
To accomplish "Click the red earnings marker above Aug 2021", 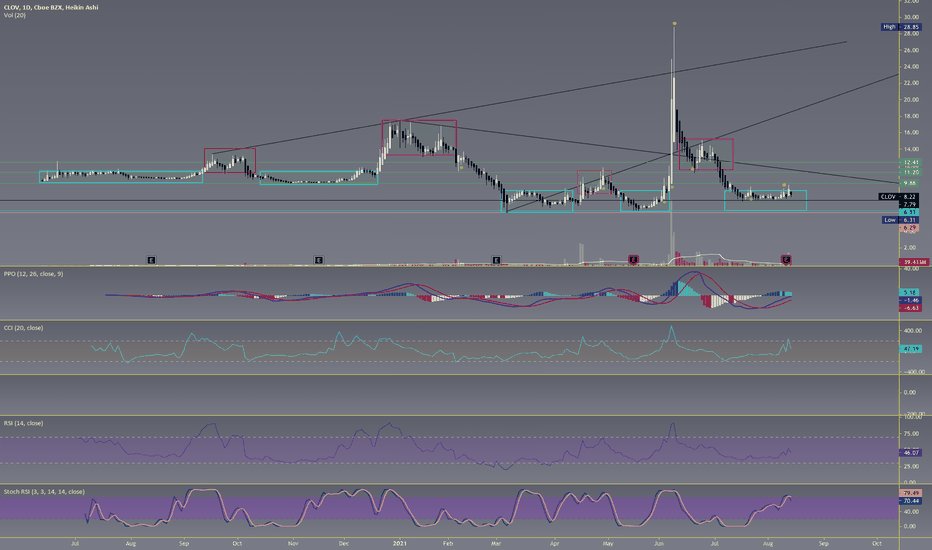I will (786, 260).
